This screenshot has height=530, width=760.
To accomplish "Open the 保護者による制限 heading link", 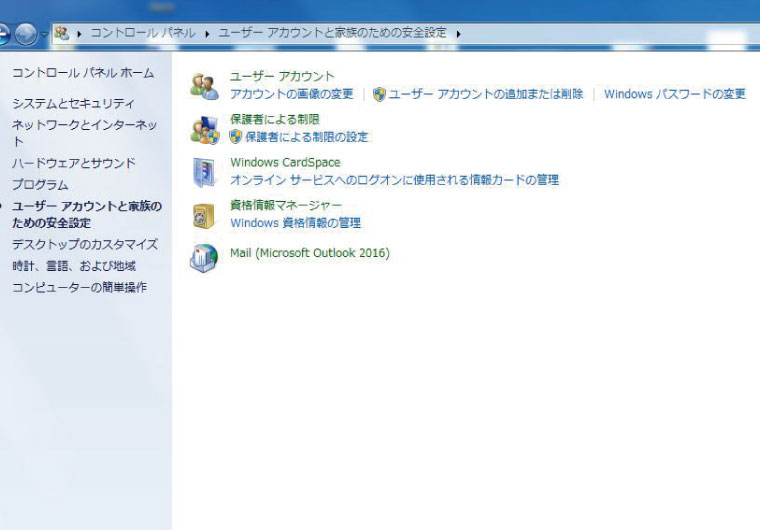I will pos(275,119).
